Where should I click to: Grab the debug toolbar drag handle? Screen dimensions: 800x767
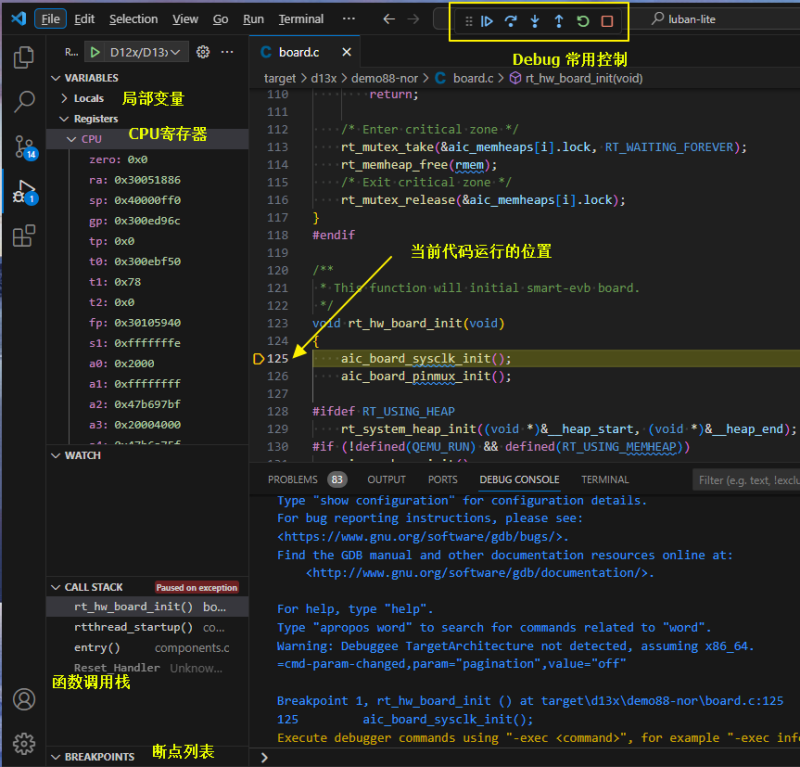[468, 21]
